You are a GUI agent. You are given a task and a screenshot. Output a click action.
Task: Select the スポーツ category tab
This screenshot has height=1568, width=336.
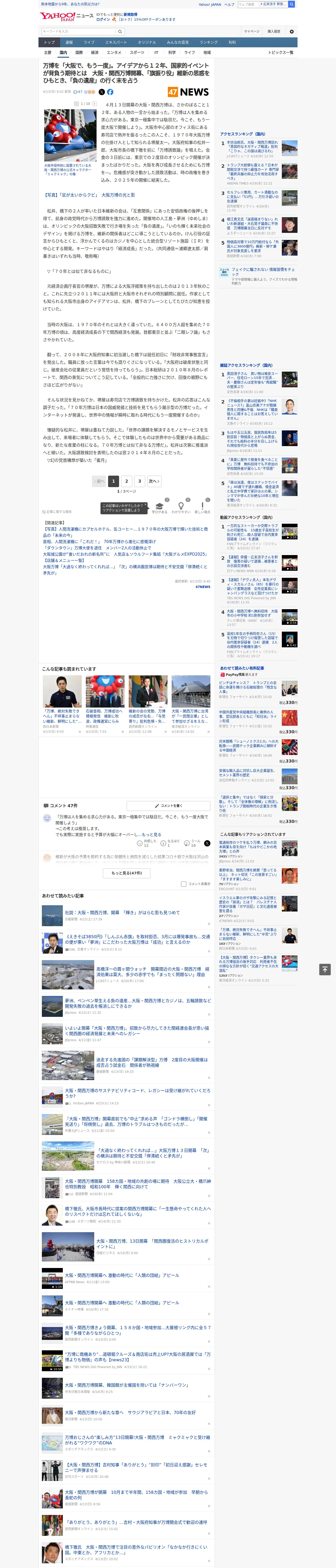(x=137, y=52)
